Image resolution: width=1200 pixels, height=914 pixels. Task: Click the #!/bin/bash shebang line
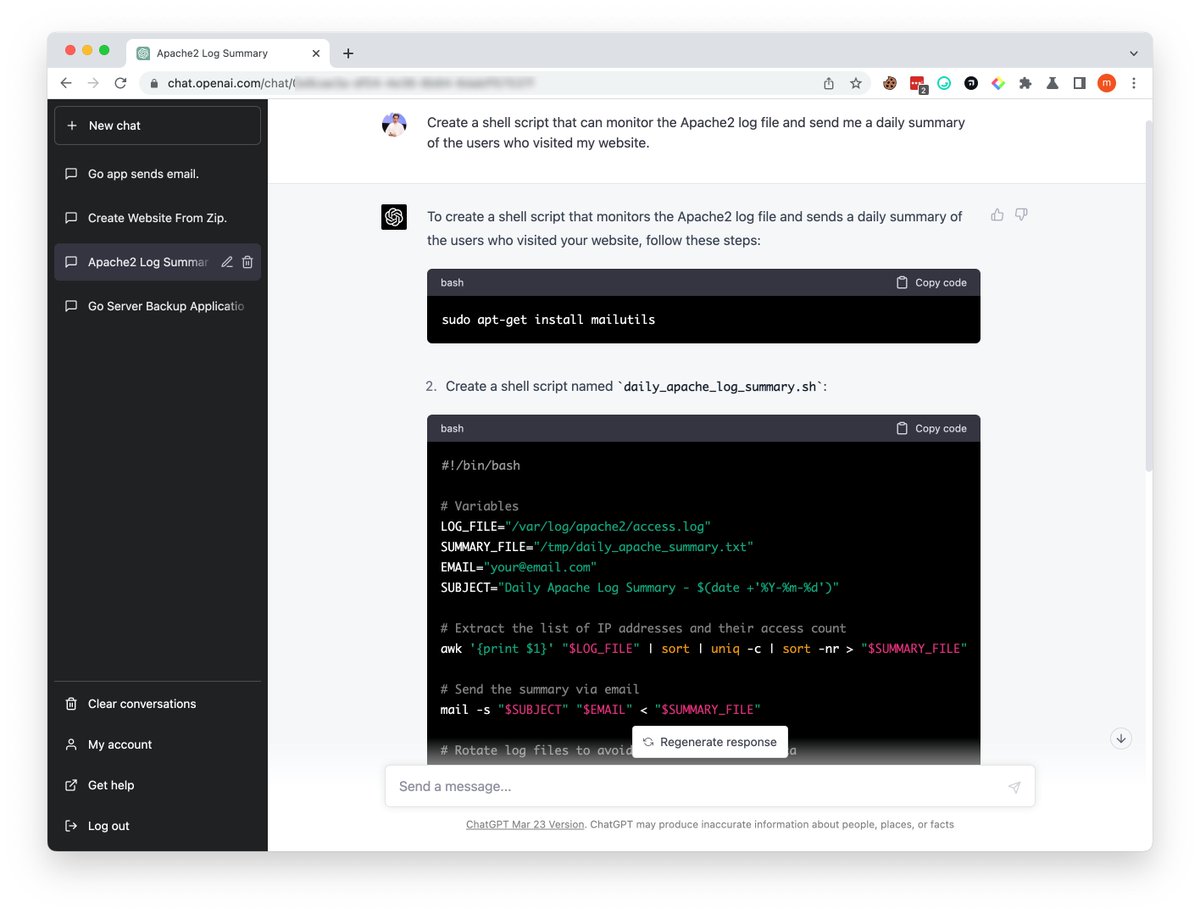480,465
